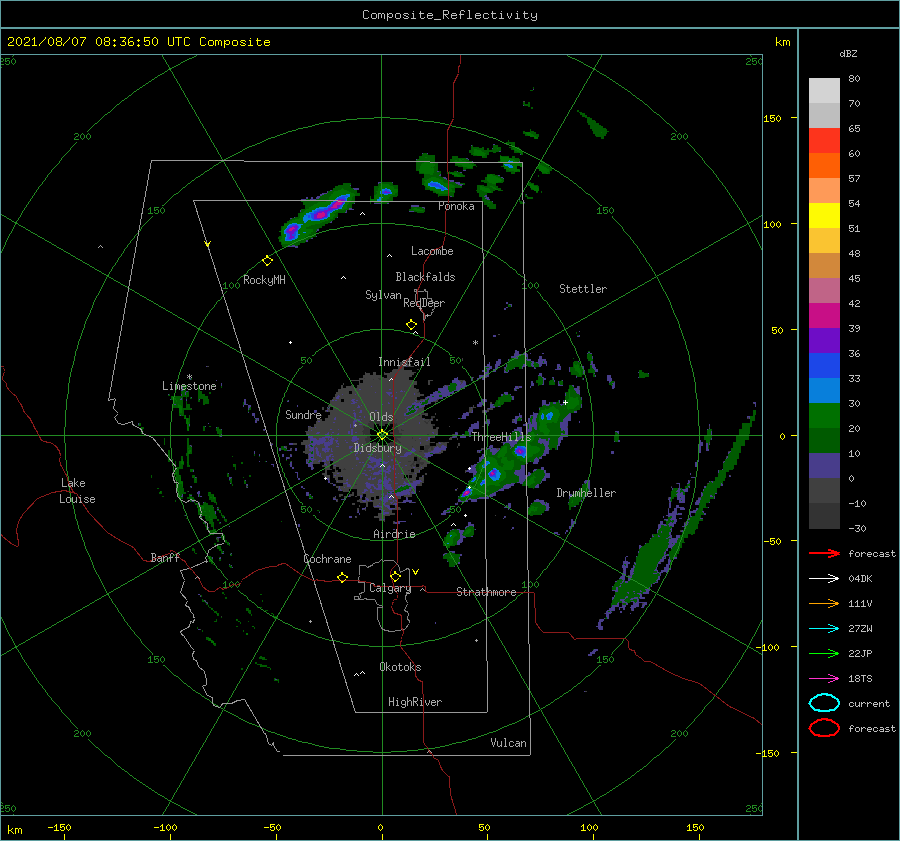Click the radar site marker between Olds and Didsbury

click(382, 435)
